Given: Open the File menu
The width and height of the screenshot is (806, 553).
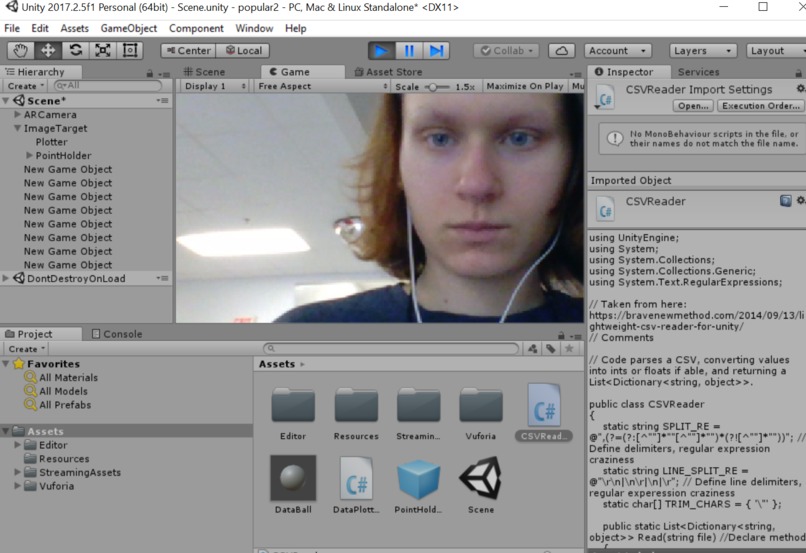Looking at the screenshot, I should (12, 28).
